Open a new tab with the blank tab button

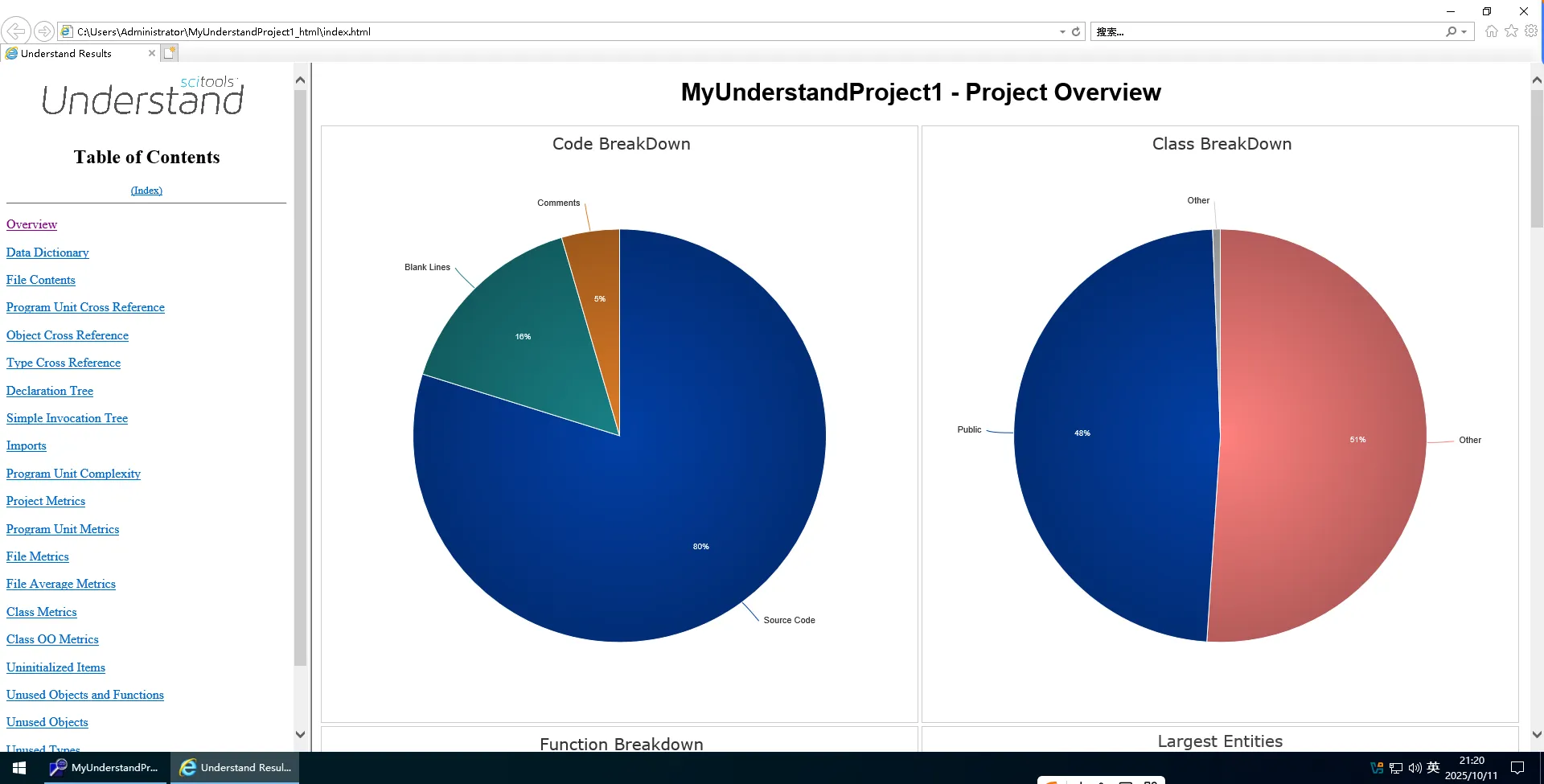(169, 53)
